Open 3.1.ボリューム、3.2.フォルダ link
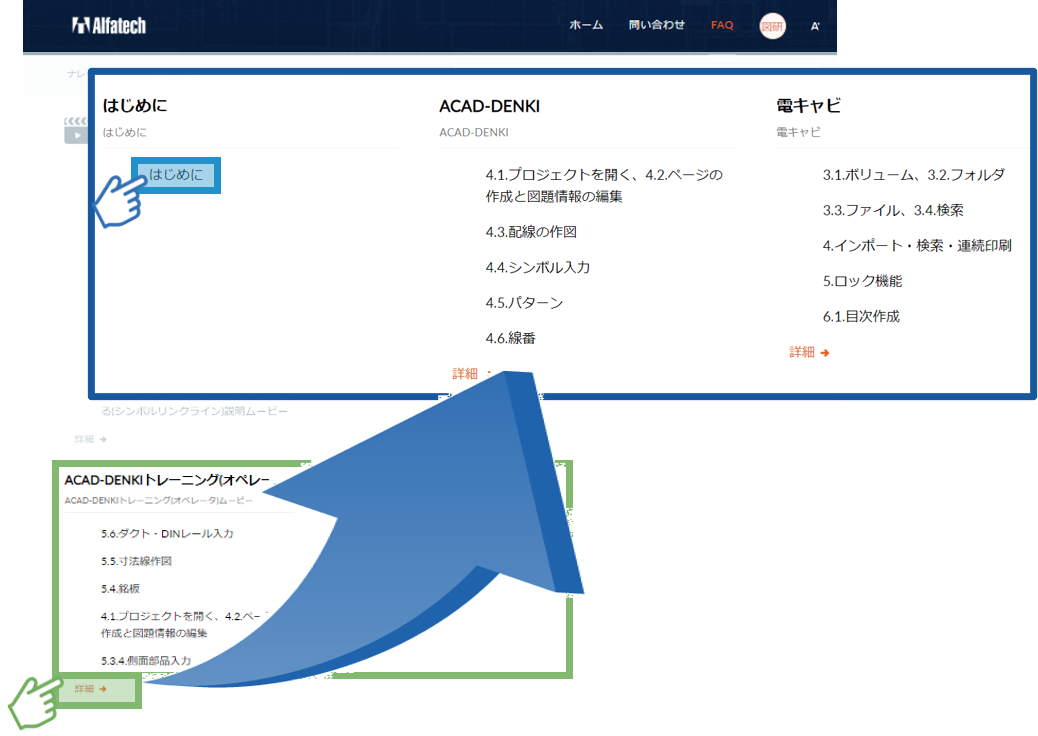Viewport: 1038px width, 736px height. click(913, 175)
